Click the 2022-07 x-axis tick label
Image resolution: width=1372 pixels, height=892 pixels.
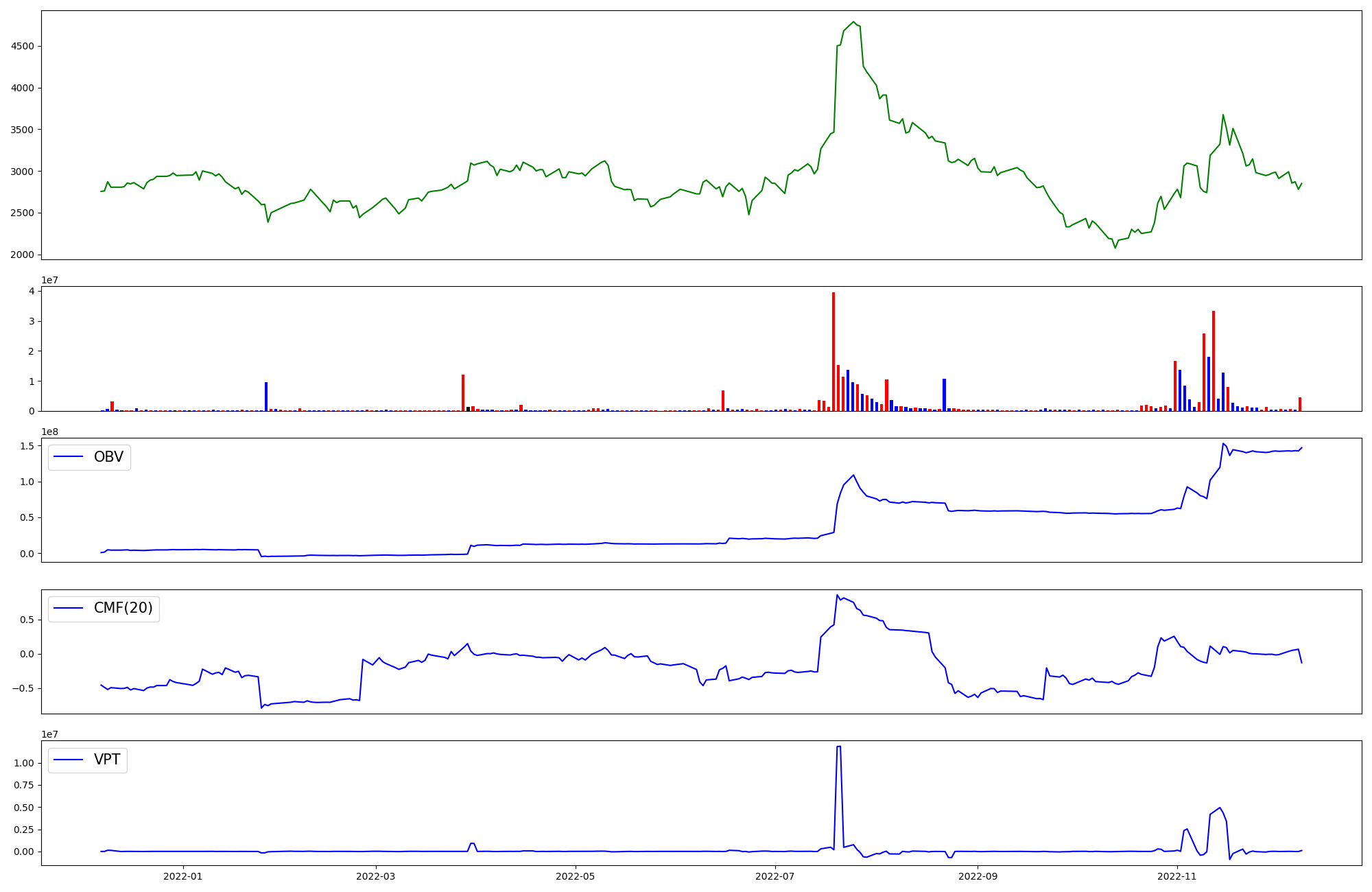point(774,876)
